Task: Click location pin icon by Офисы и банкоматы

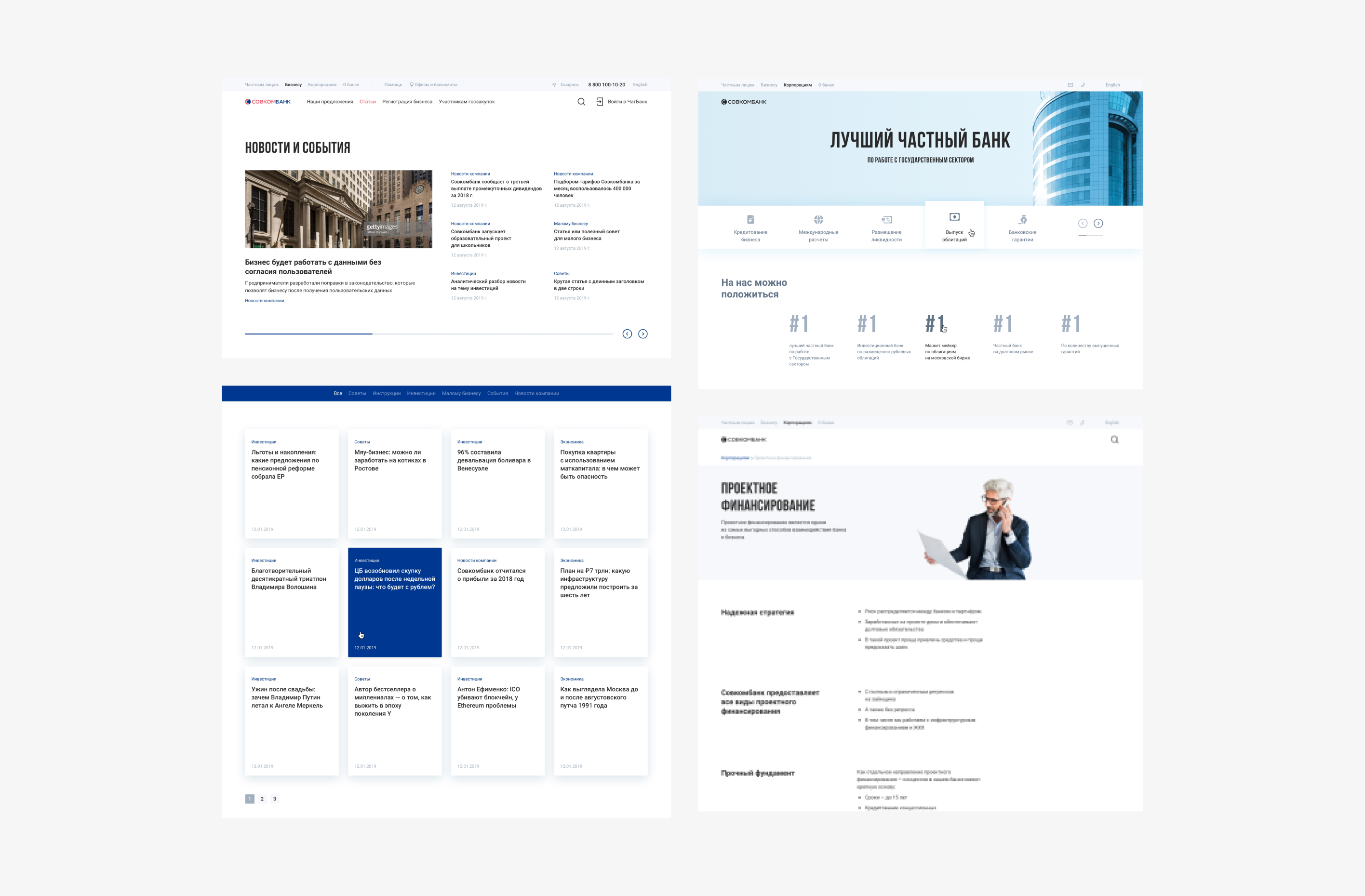Action: coord(411,84)
